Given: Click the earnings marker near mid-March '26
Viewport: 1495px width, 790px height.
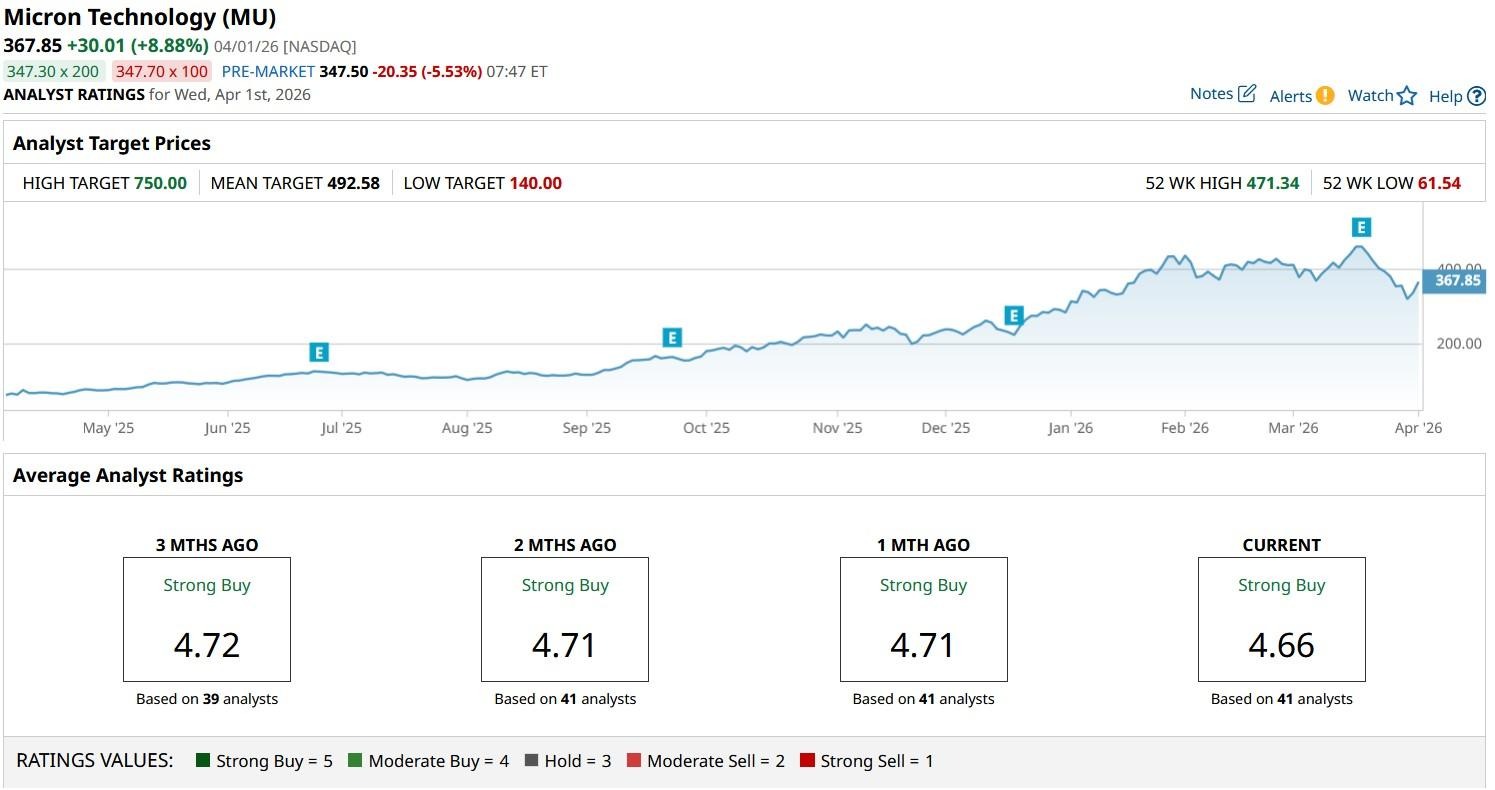Looking at the screenshot, I should (x=1360, y=227).
